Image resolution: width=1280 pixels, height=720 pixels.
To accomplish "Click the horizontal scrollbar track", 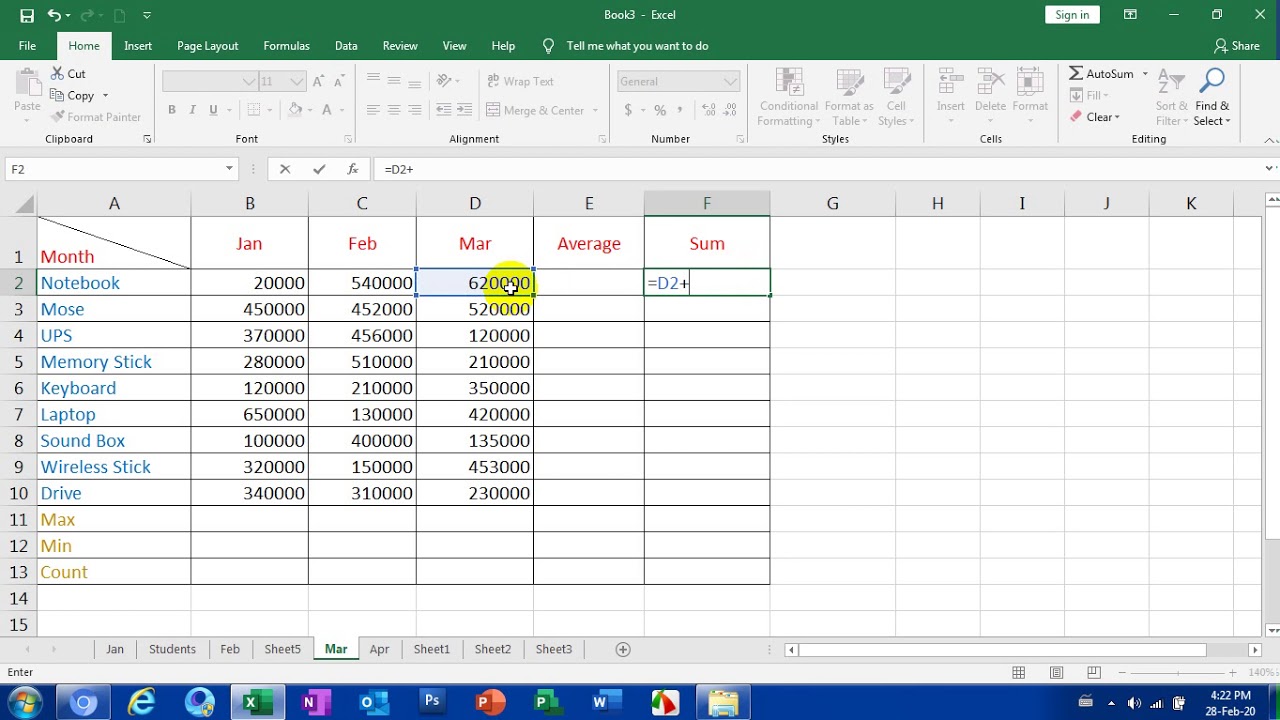I will [x=1023, y=650].
